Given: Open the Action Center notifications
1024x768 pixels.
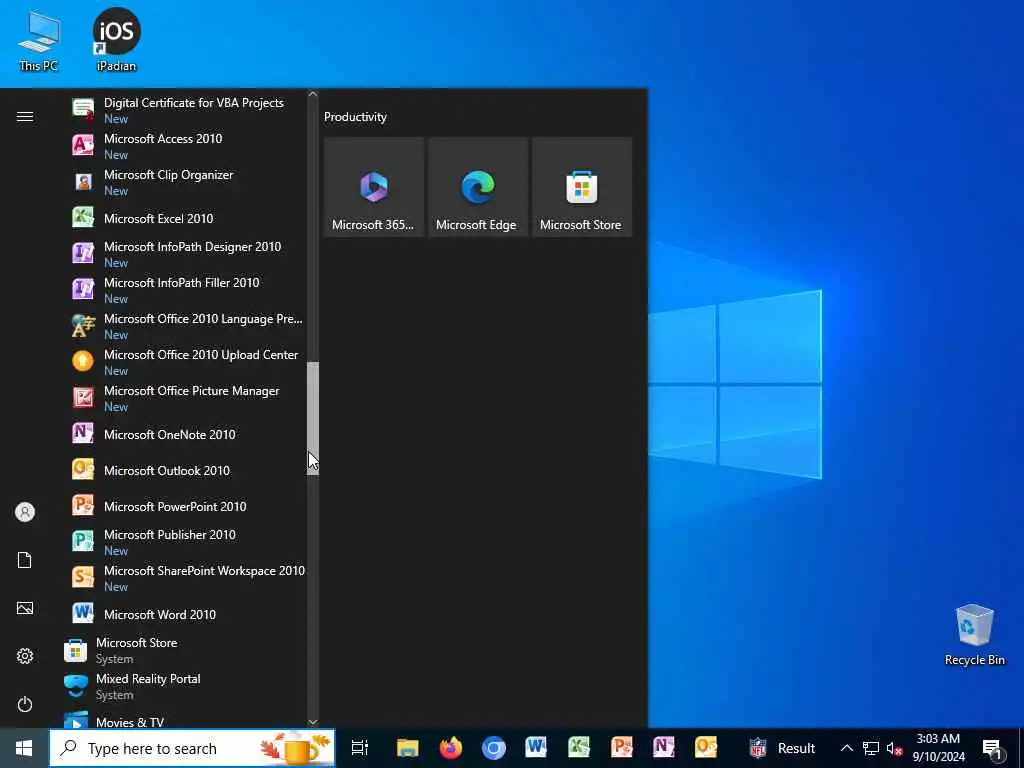Looking at the screenshot, I should (x=992, y=748).
